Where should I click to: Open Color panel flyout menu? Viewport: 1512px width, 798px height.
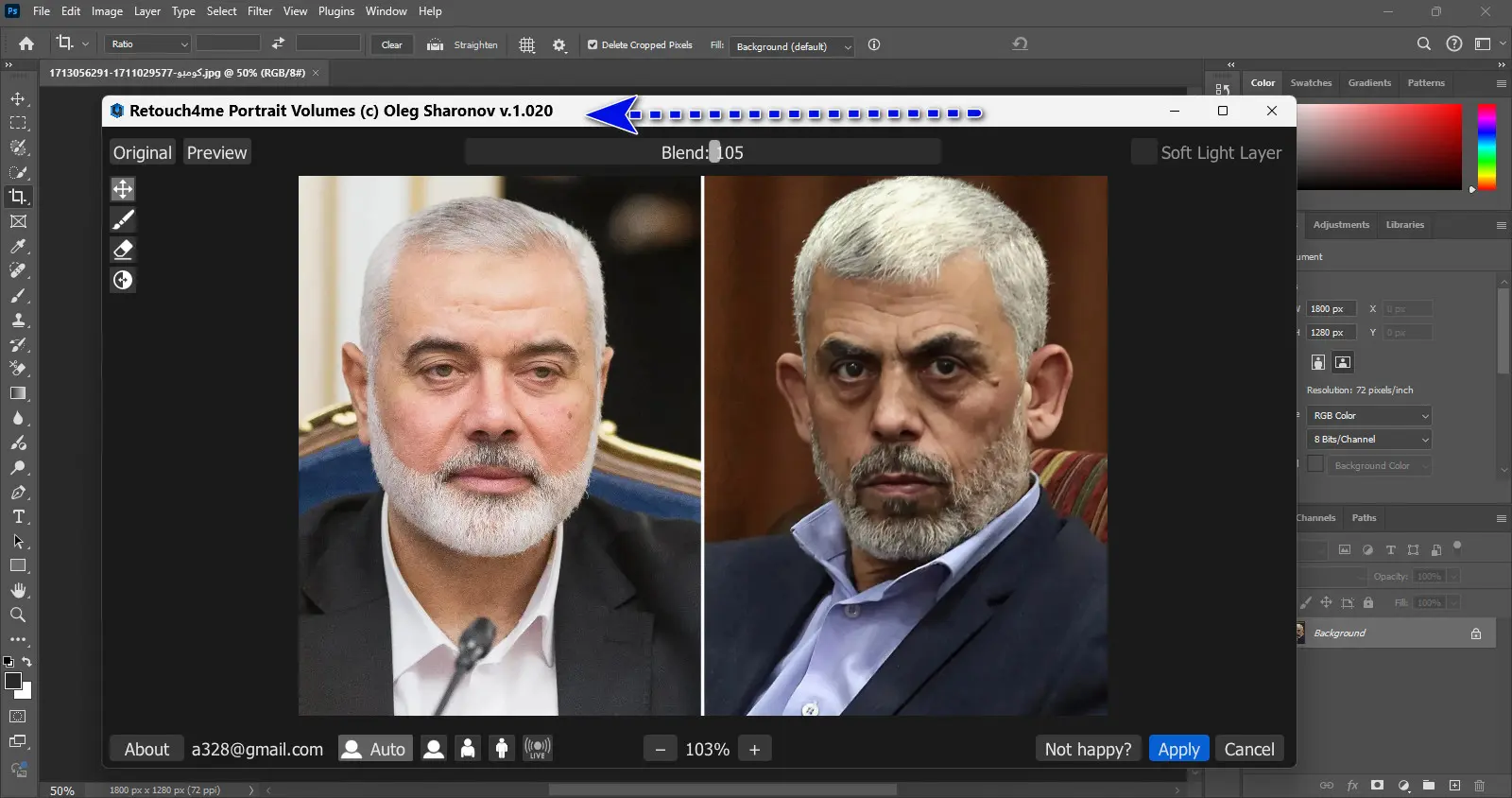1502,83
